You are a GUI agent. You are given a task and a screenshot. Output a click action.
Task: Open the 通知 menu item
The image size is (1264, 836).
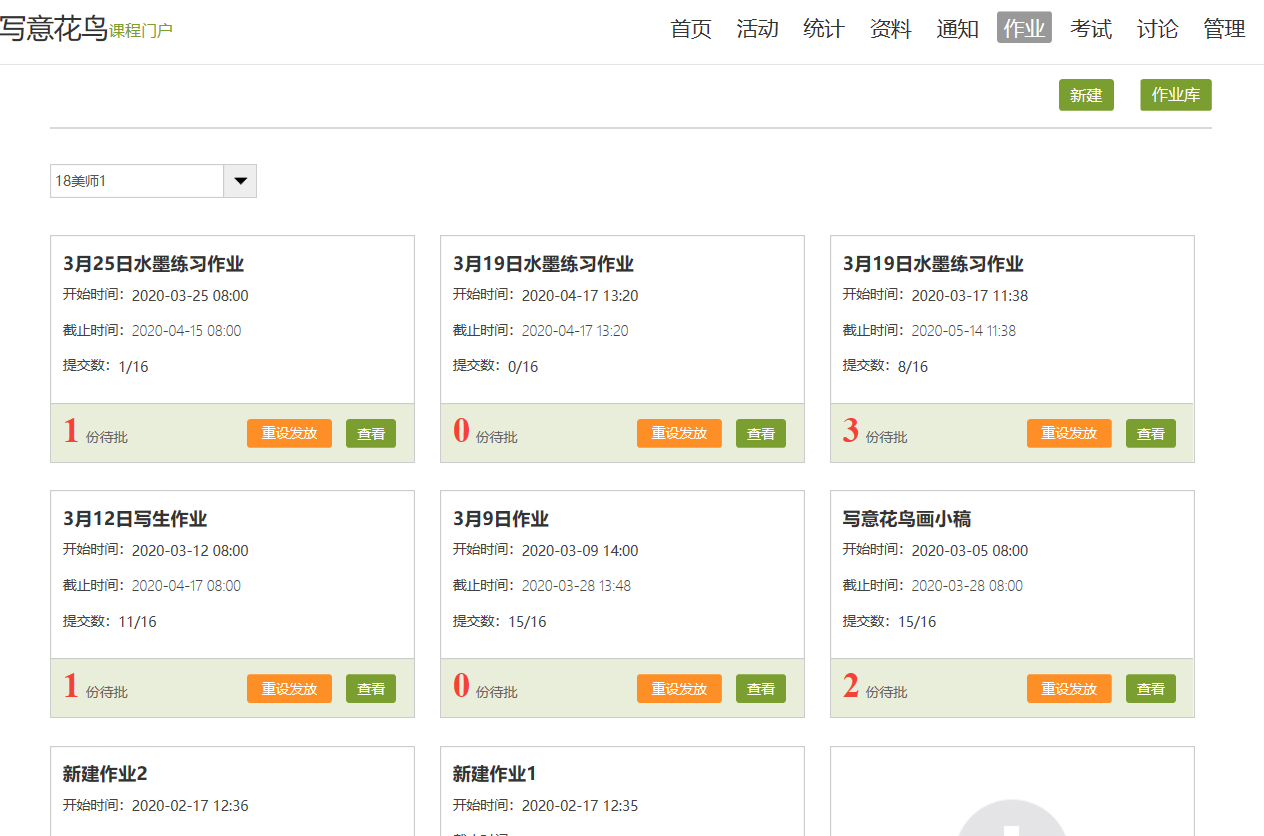pyautogui.click(x=957, y=29)
